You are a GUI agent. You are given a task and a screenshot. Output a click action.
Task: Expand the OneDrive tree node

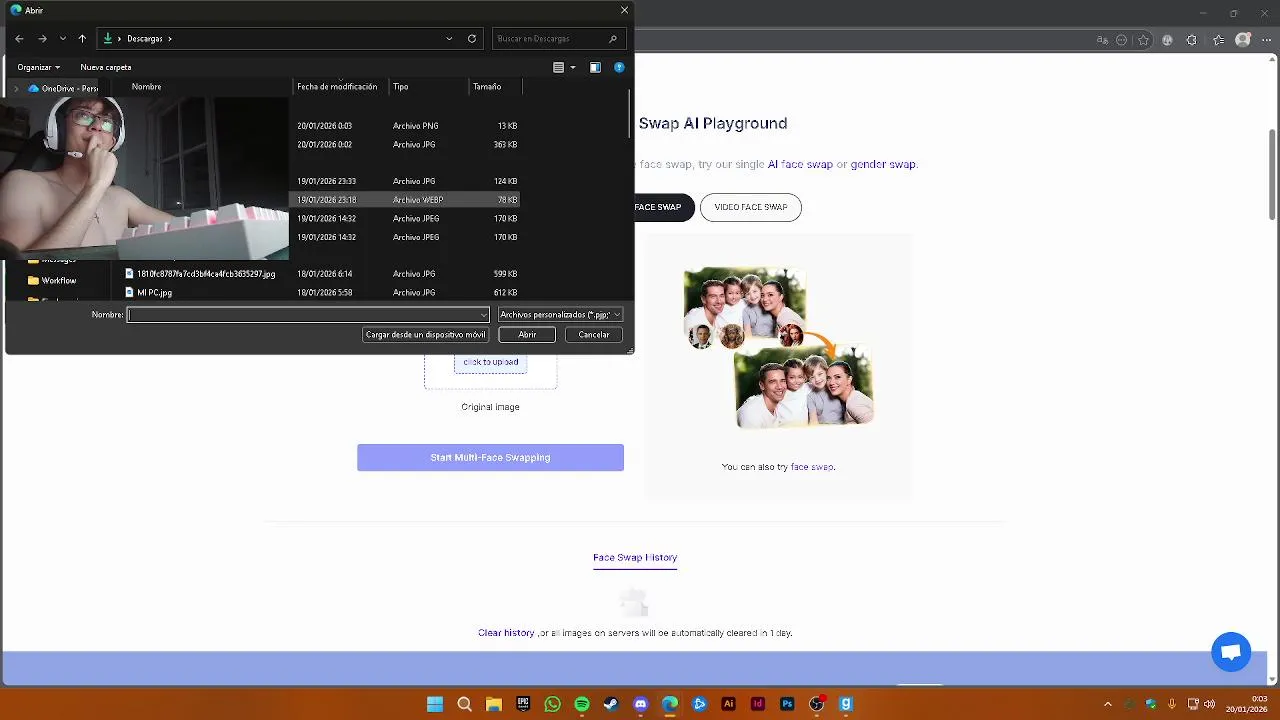[x=16, y=88]
